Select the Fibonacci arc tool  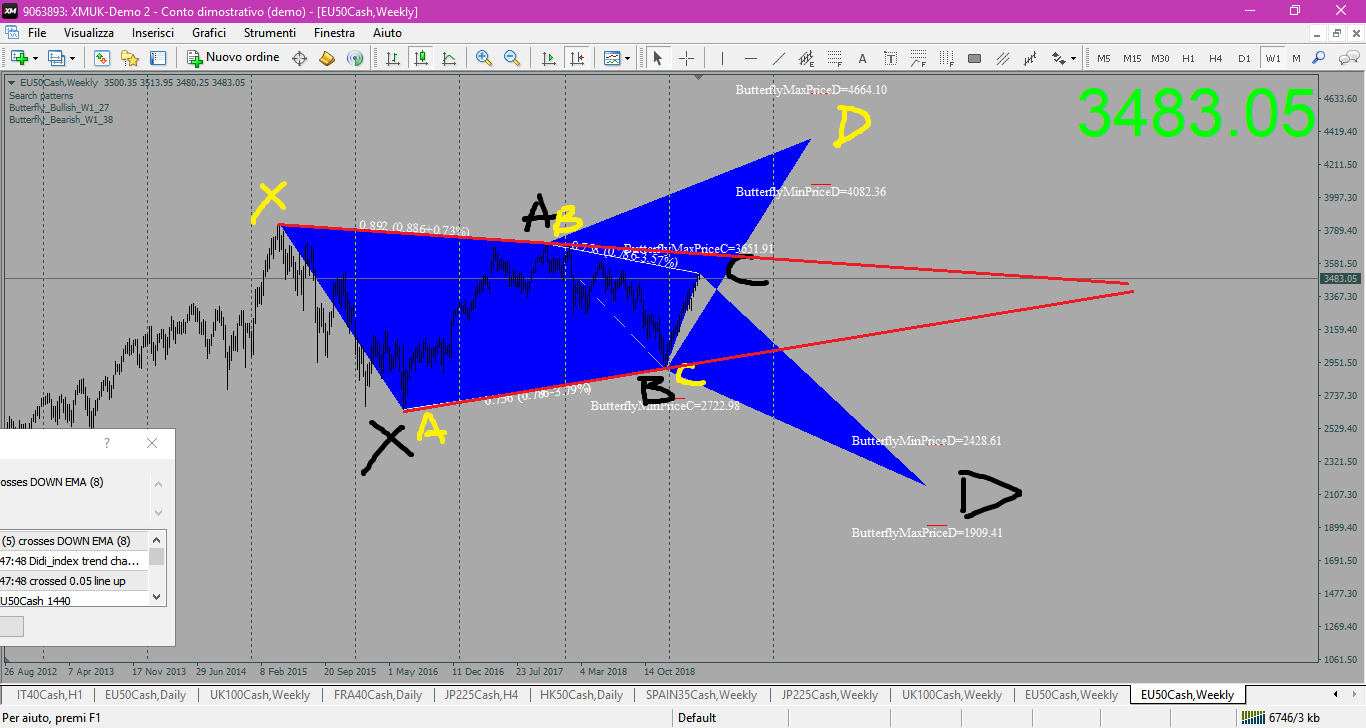[x=918, y=58]
